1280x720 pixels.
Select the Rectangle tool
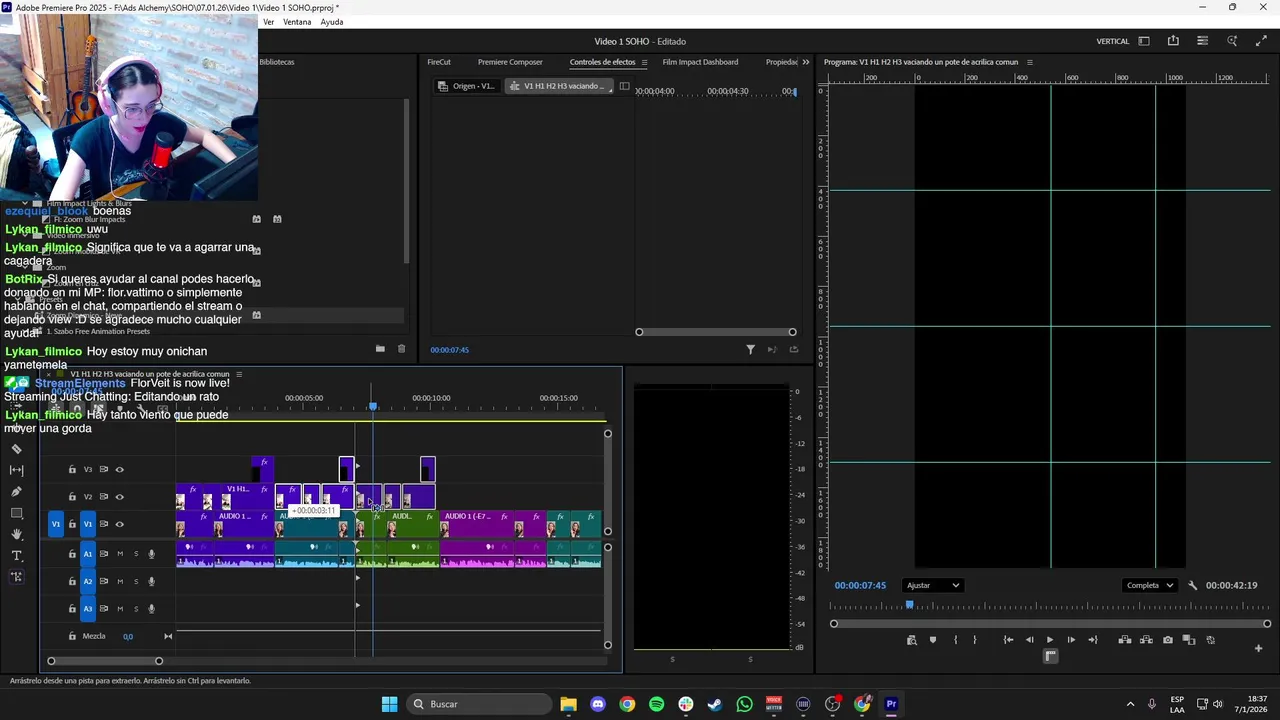click(16, 513)
